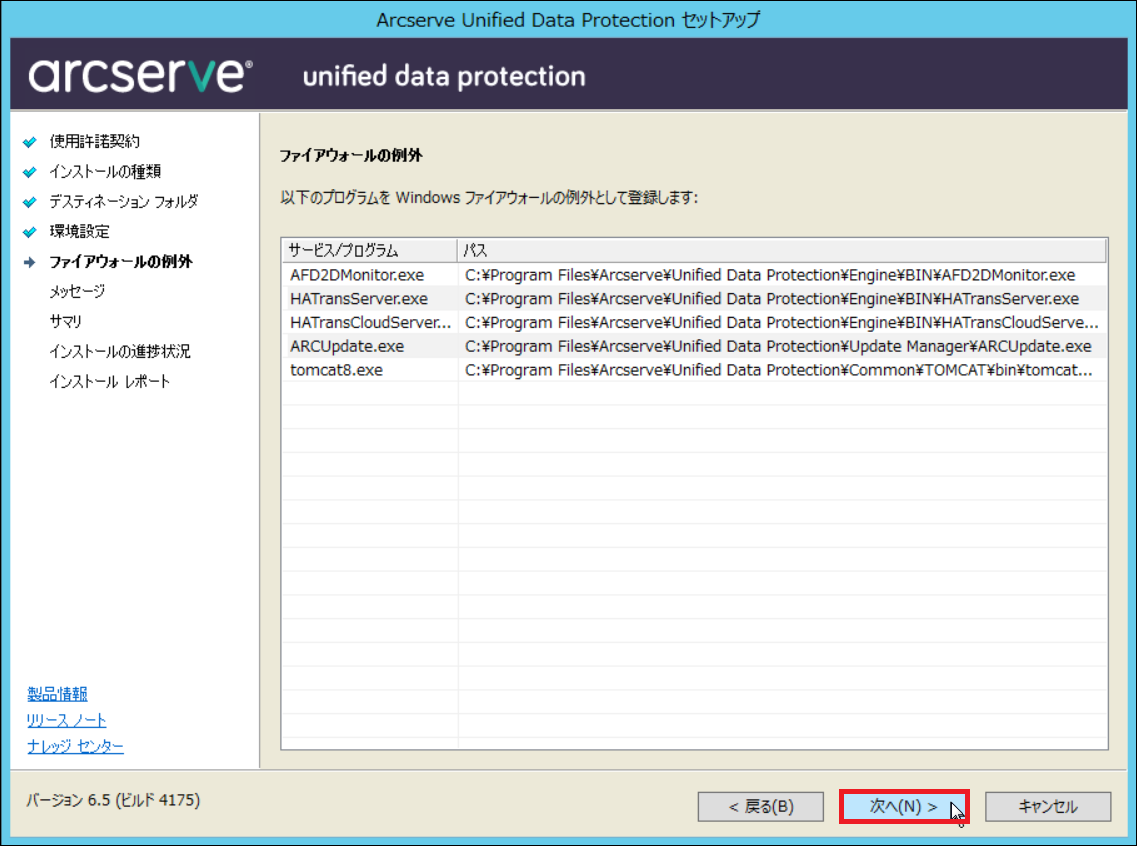Select the AFD2DMonitor.exe row
The image size is (1137, 846).
pyautogui.click(x=695, y=275)
